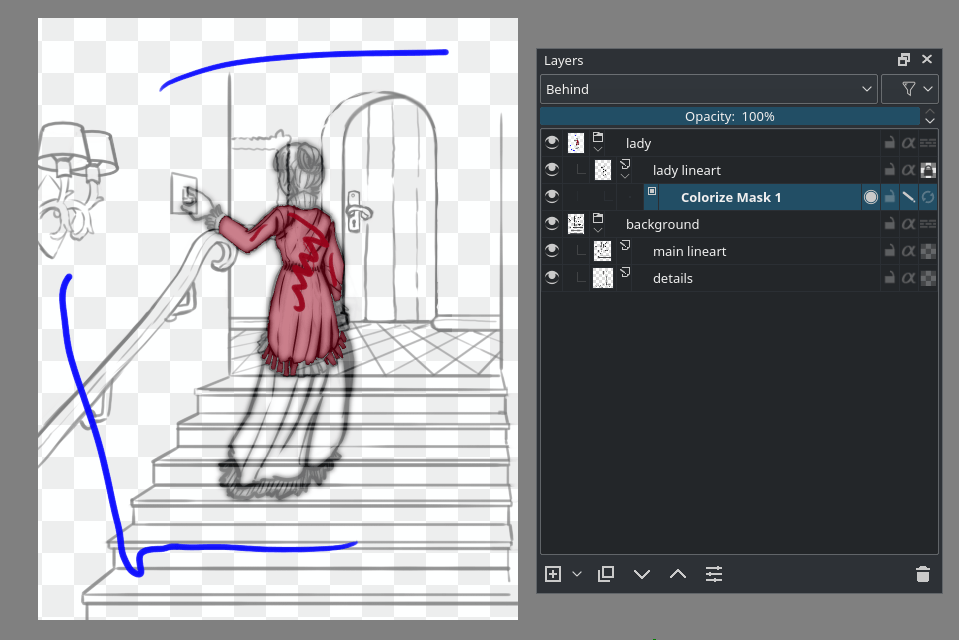Click the background layer thumbnail
This screenshot has width=959, height=640.
pyautogui.click(x=575, y=224)
